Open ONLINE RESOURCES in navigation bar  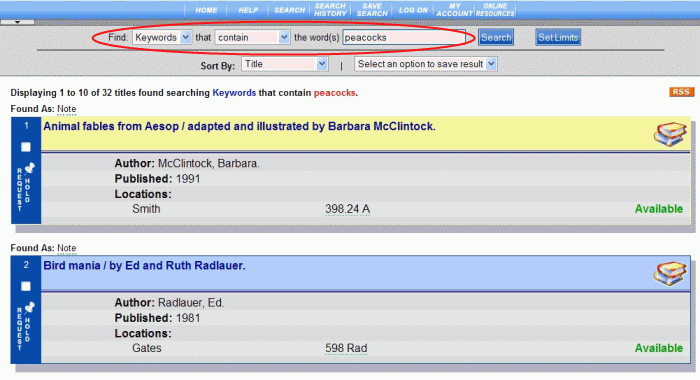pyautogui.click(x=495, y=10)
